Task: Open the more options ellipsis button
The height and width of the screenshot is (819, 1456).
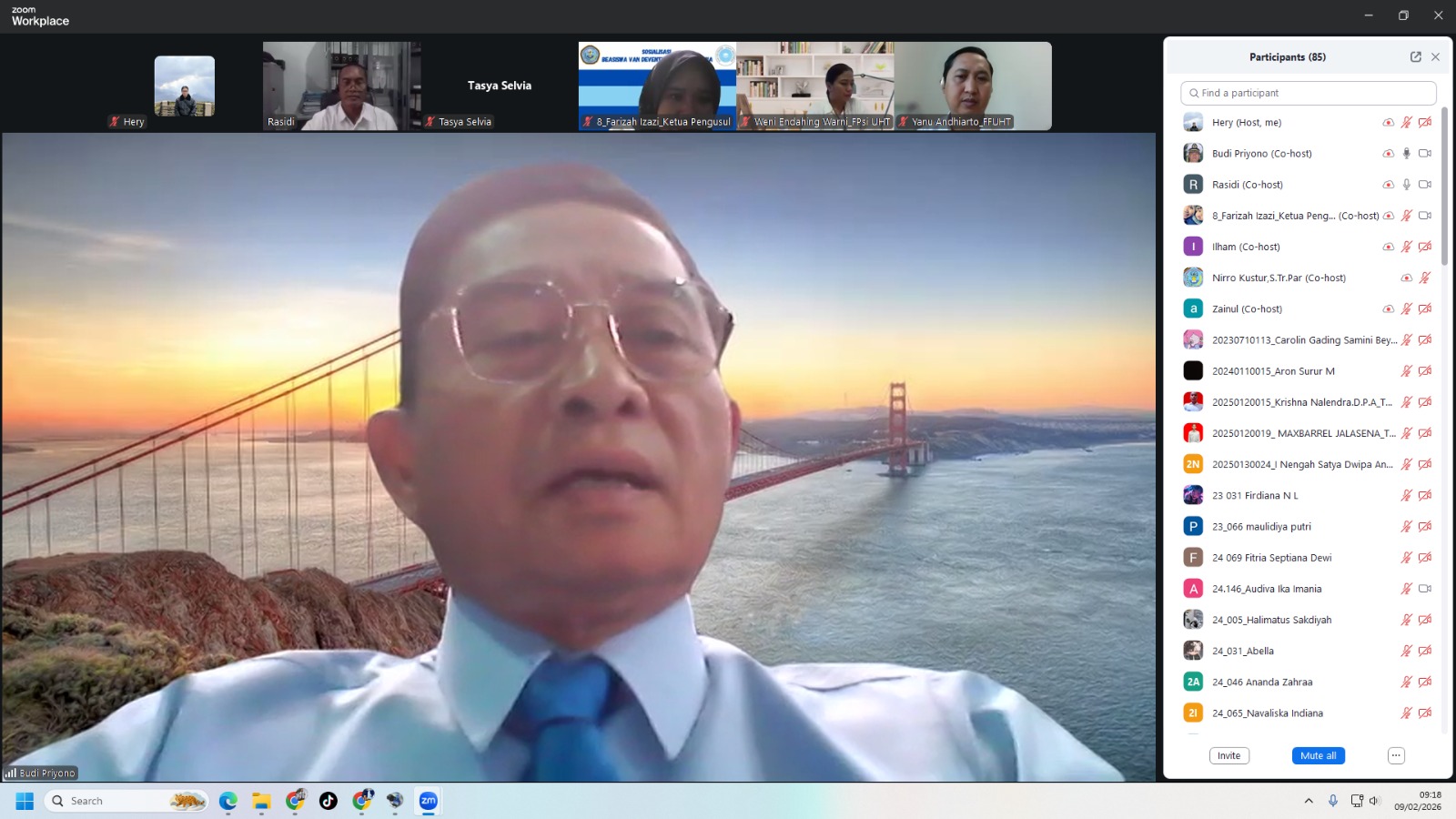Action: click(1396, 755)
